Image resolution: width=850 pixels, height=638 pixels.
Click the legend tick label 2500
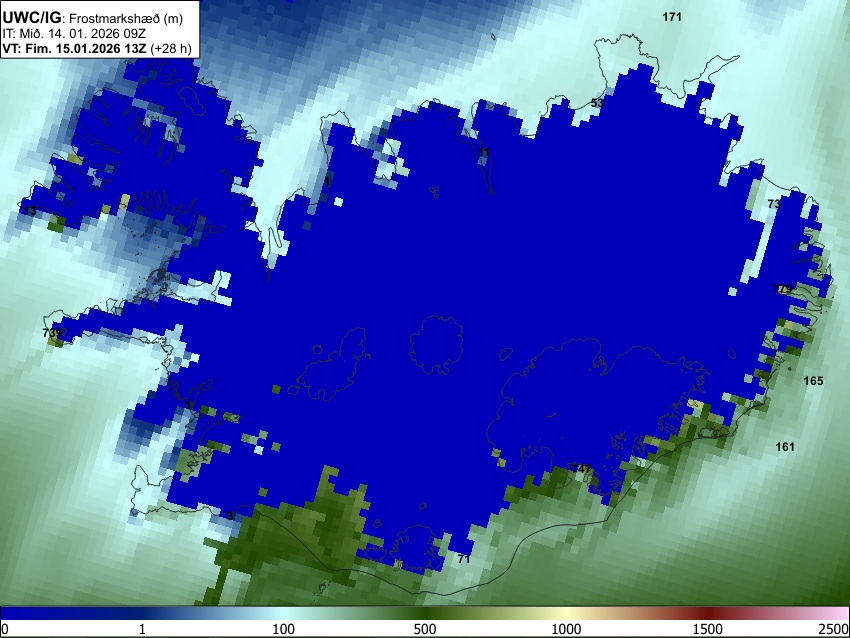[x=834, y=629]
